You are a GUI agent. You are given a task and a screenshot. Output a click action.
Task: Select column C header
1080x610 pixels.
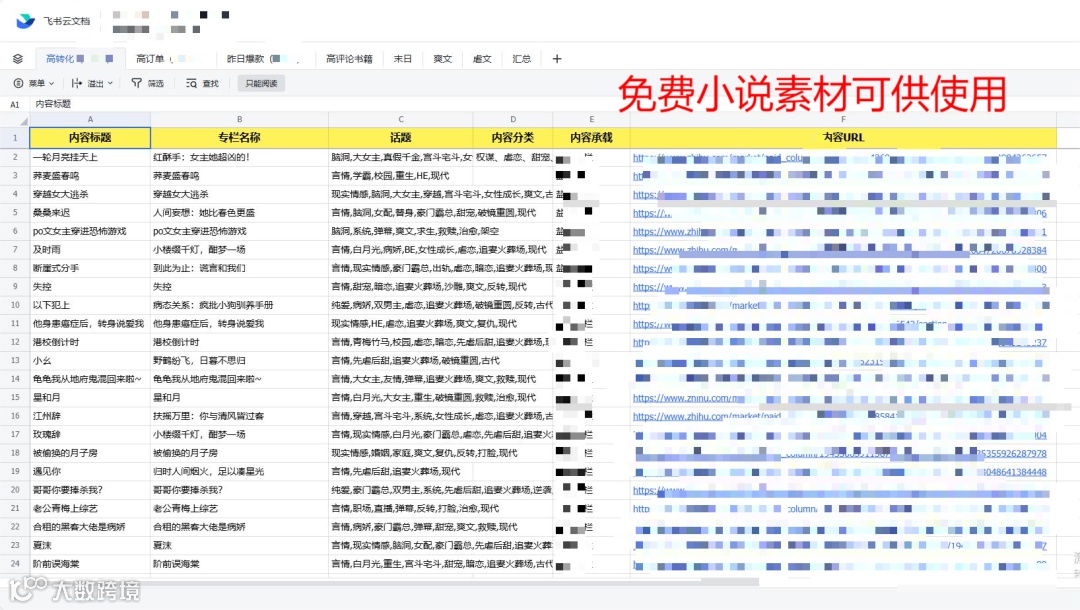click(401, 119)
